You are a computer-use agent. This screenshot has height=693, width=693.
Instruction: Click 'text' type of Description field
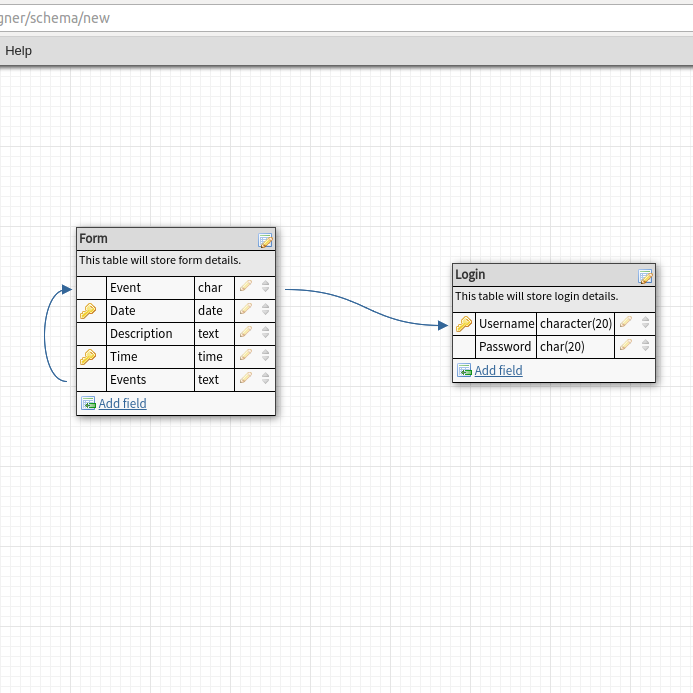click(x=214, y=334)
